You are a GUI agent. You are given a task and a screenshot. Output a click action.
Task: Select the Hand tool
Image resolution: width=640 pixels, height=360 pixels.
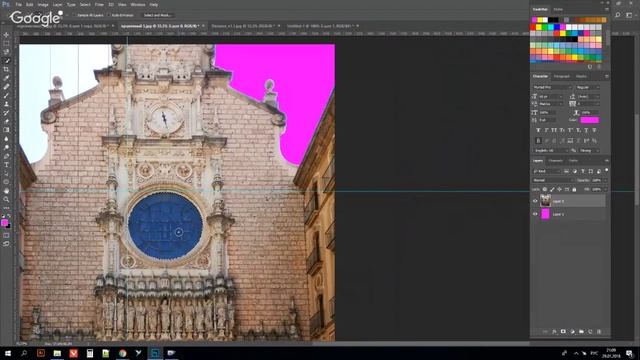[7, 191]
